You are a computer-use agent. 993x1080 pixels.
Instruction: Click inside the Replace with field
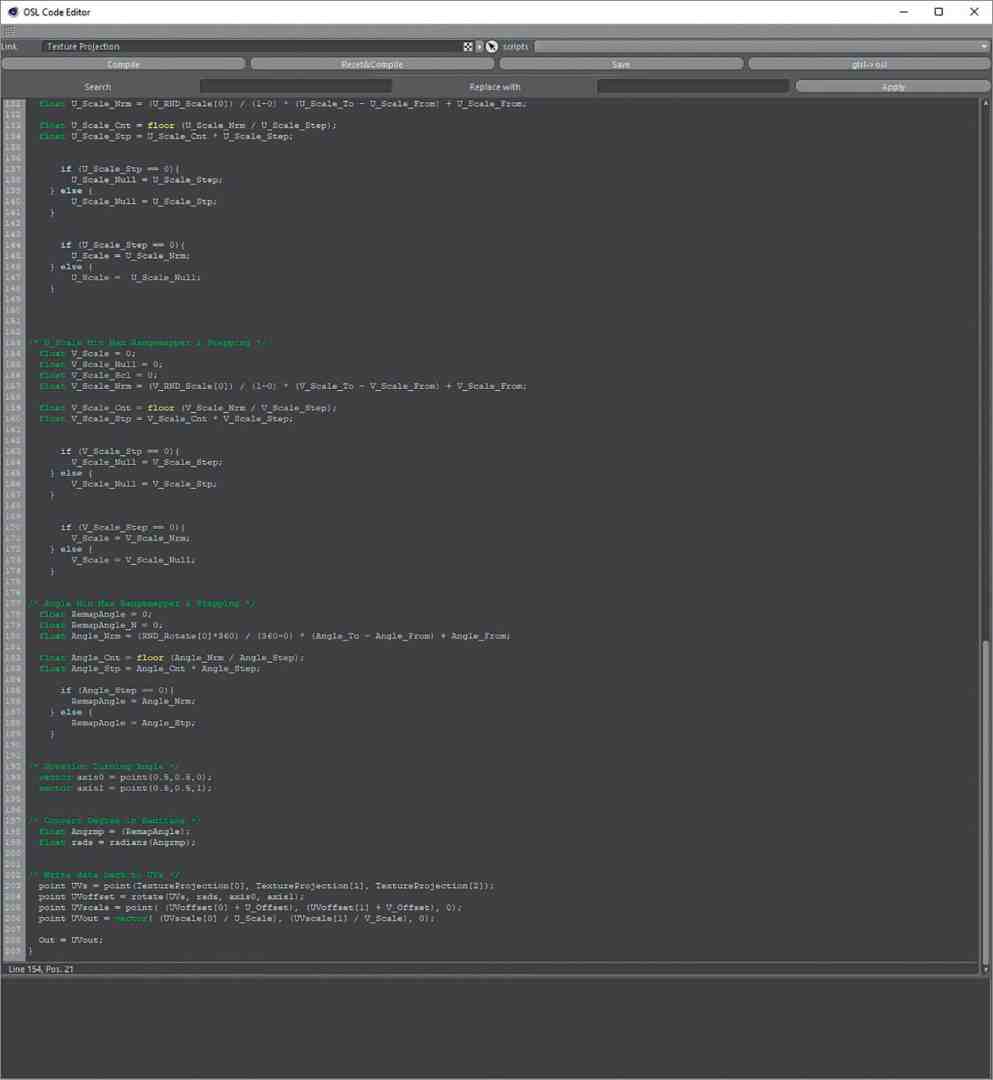click(x=693, y=86)
